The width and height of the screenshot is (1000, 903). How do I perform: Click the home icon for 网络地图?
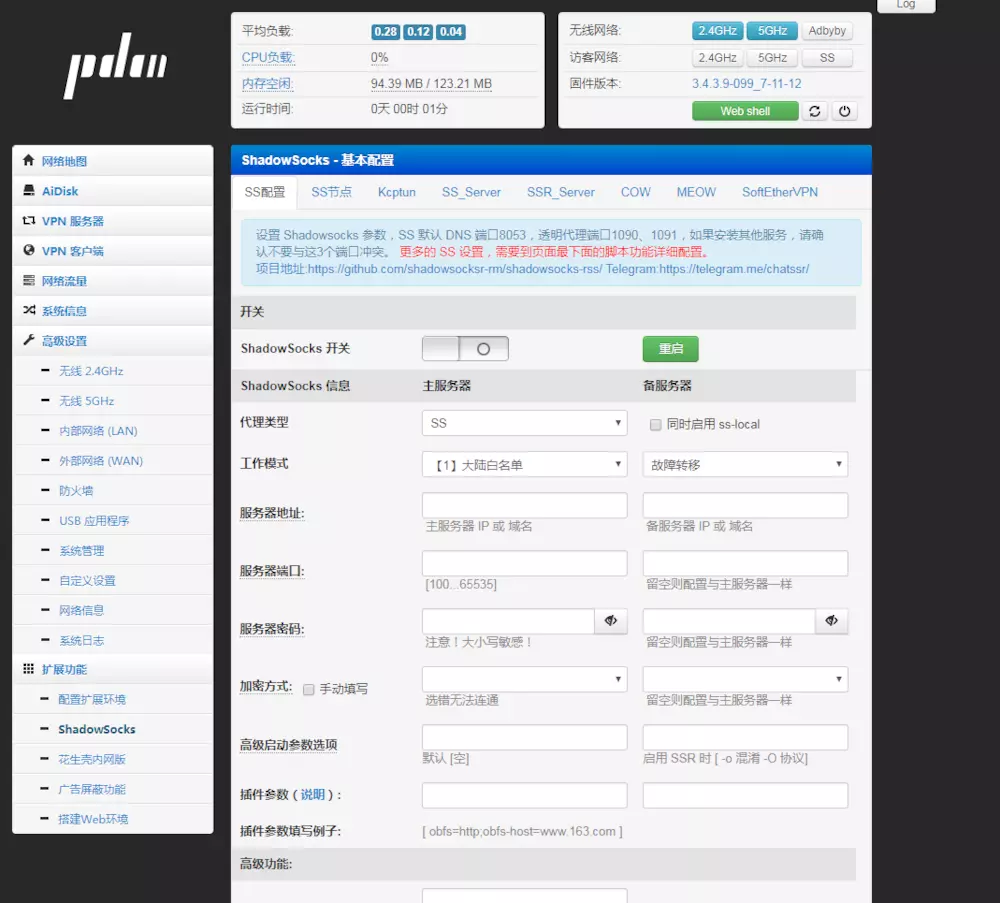point(29,161)
